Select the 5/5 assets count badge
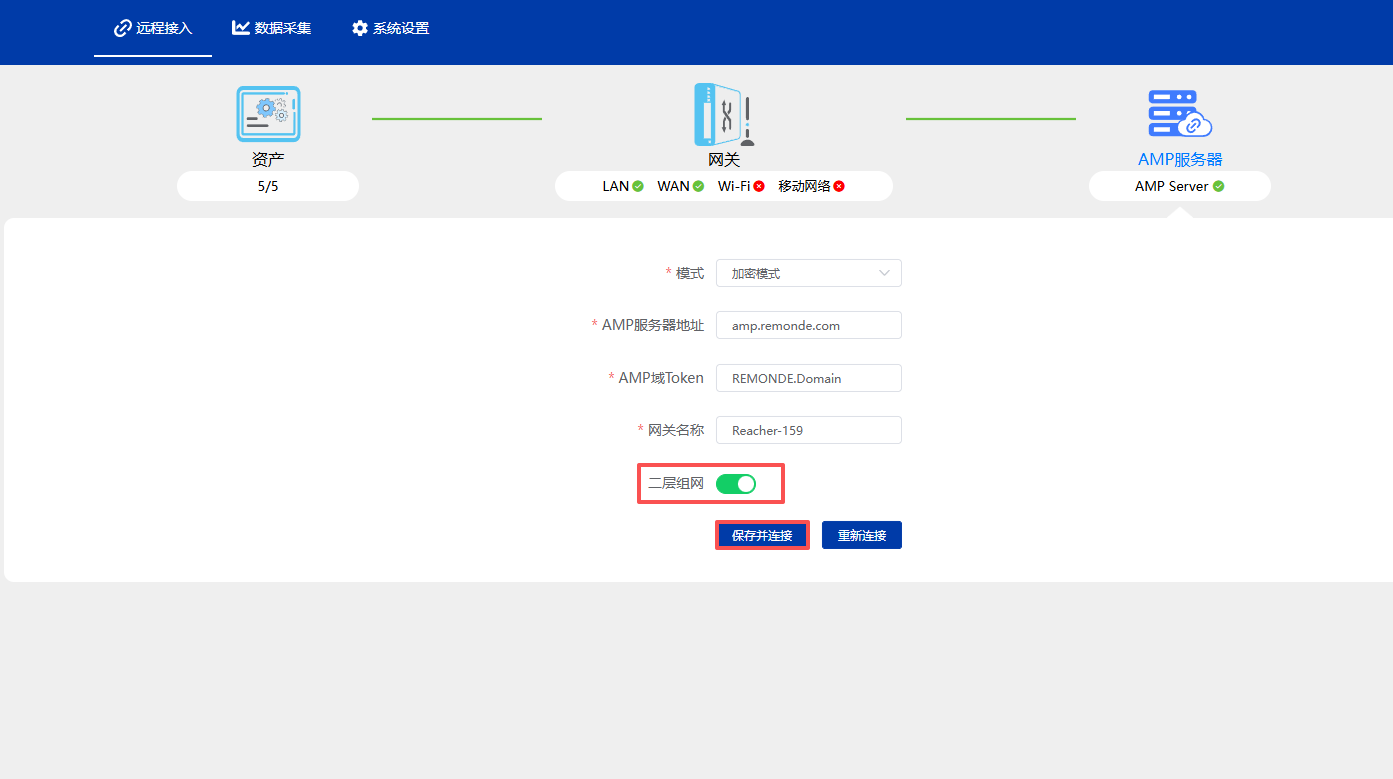 pos(268,186)
